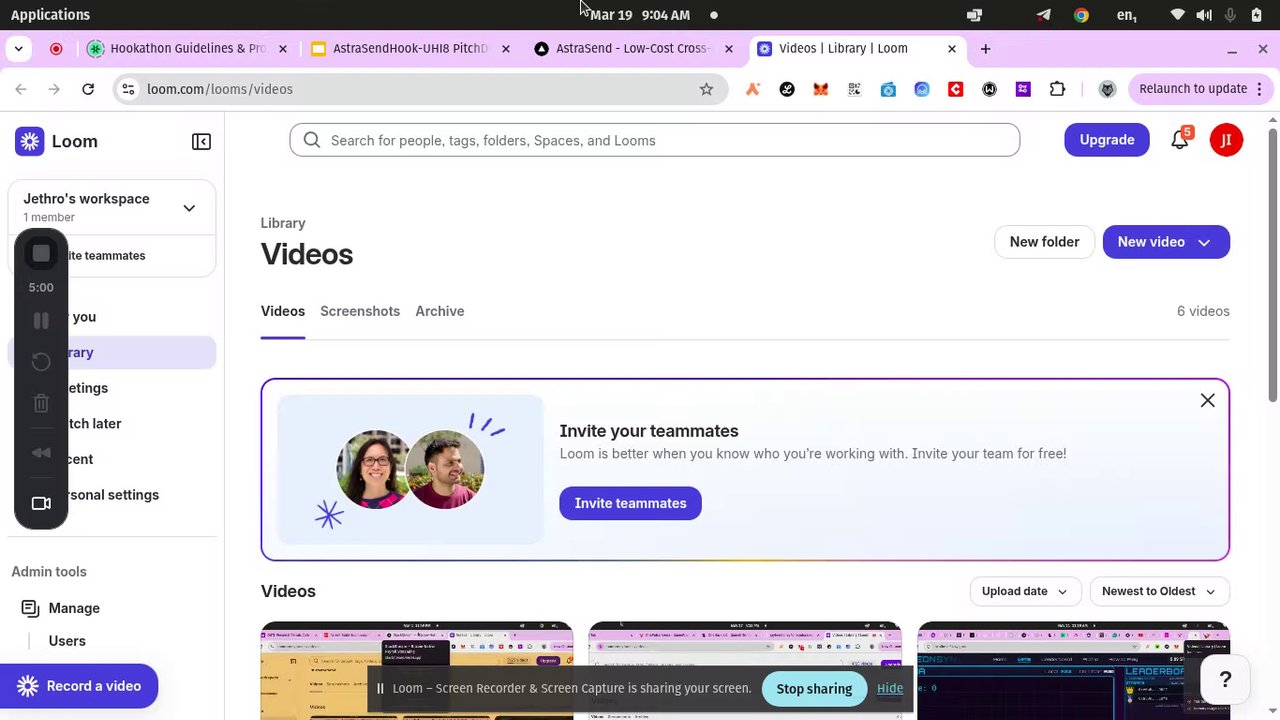
Task: Open the help question mark button
Action: tap(1225, 680)
